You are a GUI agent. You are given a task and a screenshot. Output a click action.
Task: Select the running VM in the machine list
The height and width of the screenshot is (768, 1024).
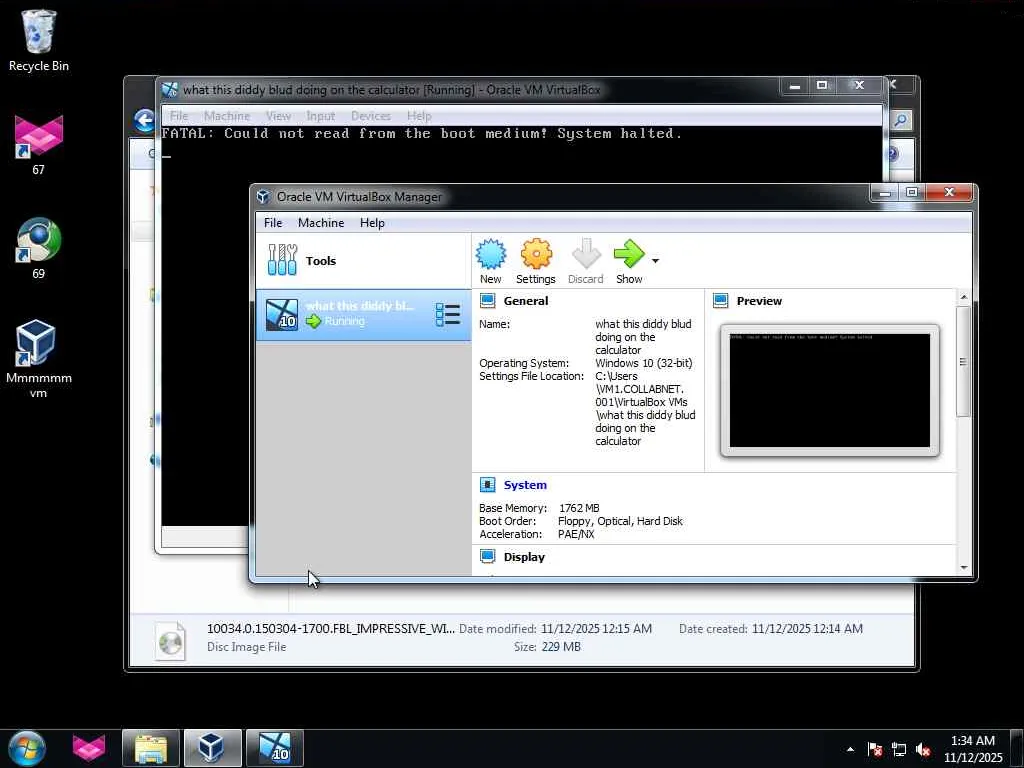click(362, 315)
